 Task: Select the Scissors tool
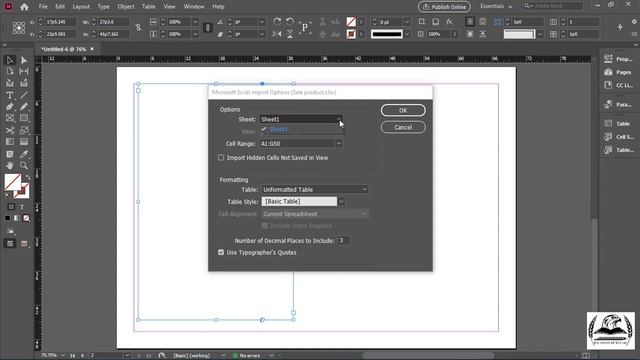(10, 131)
